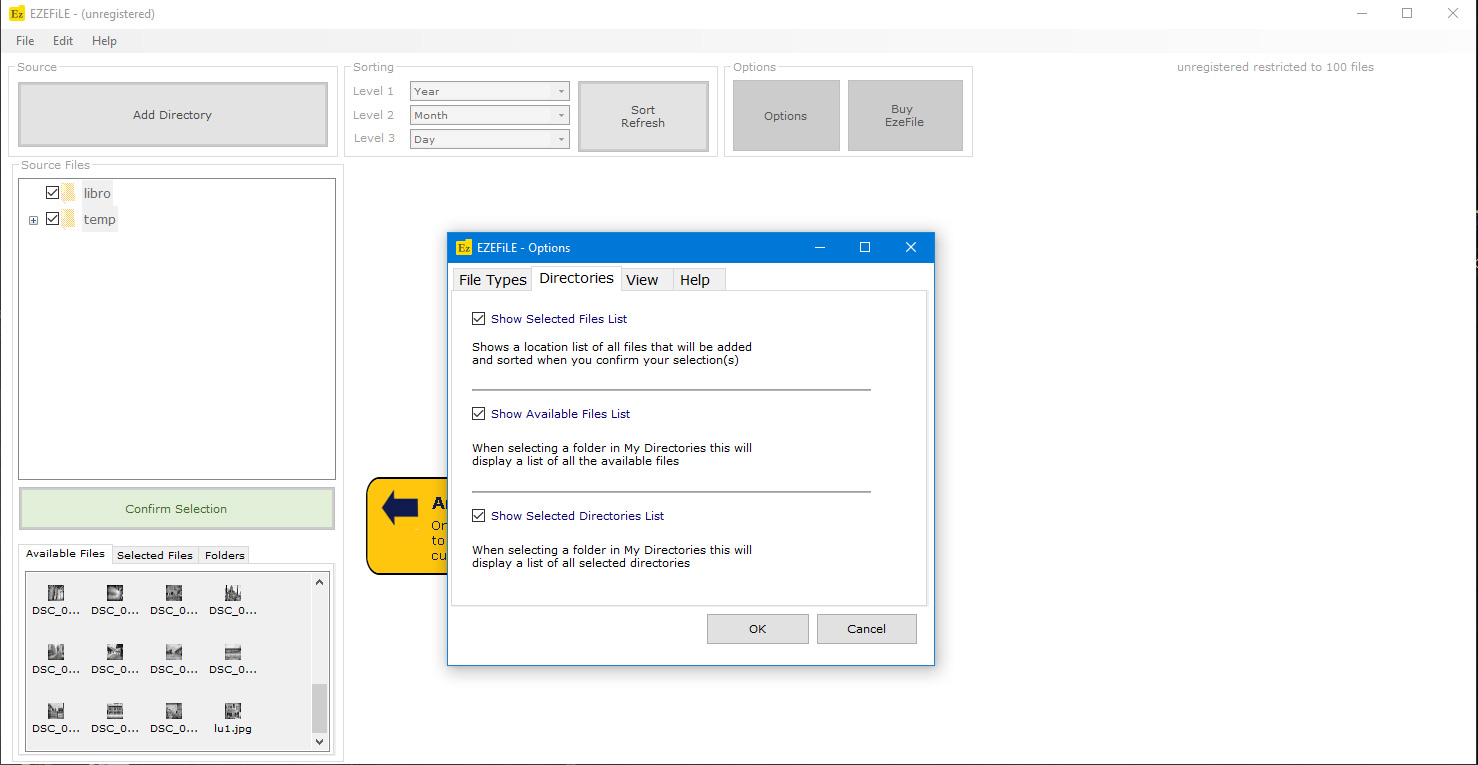The width and height of the screenshot is (1478, 765).
Task: Open the Level 2 Month dropdown
Action: coord(490,115)
